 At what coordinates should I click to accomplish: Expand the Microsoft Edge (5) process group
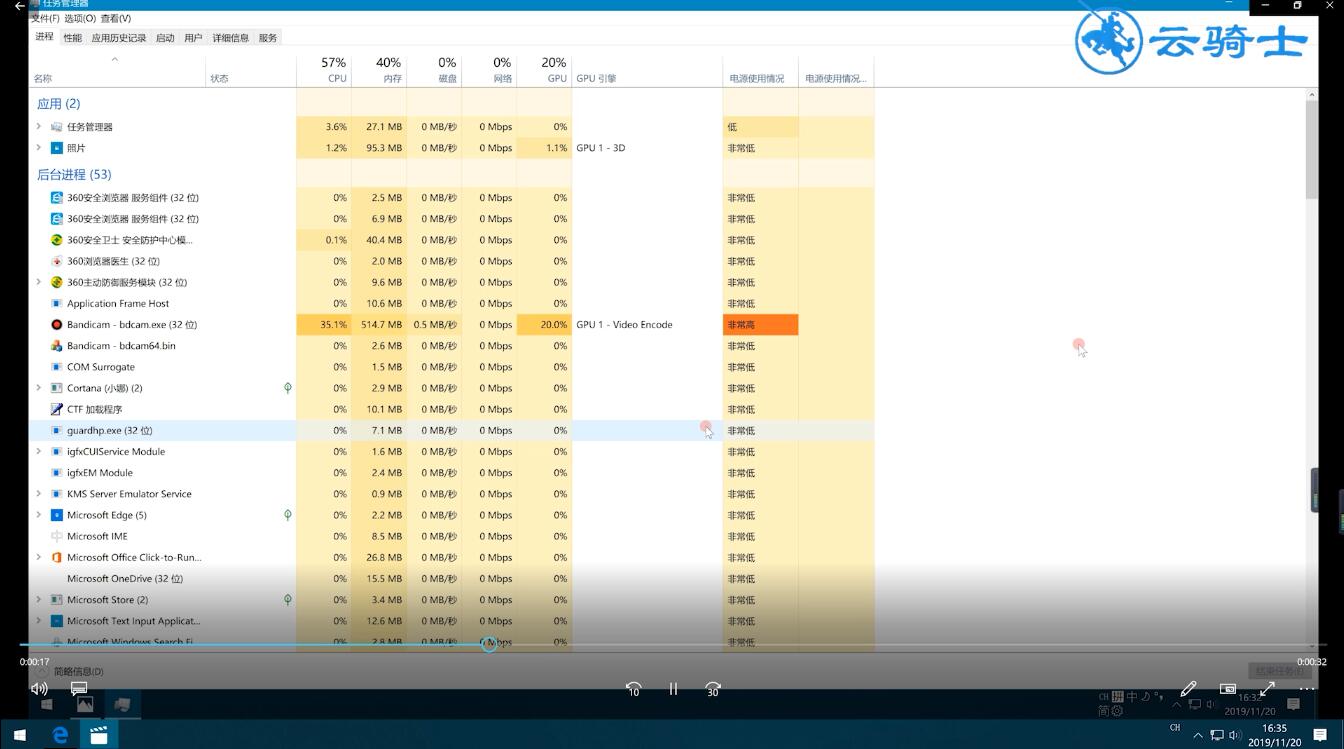(39, 515)
